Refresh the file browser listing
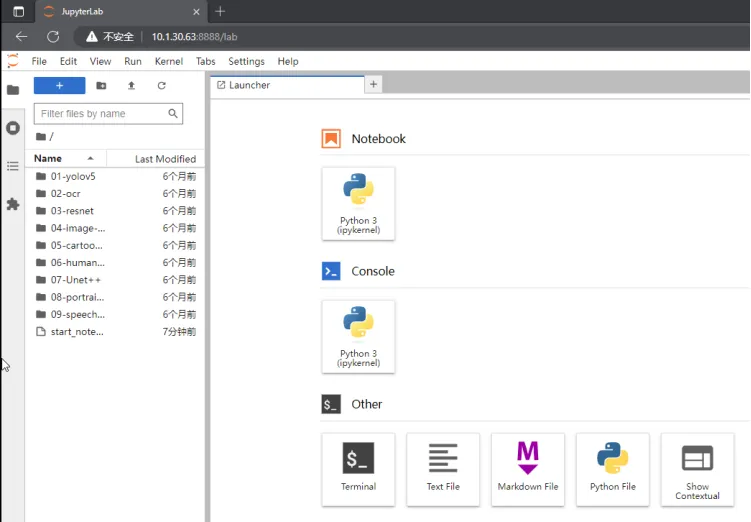 tap(161, 85)
